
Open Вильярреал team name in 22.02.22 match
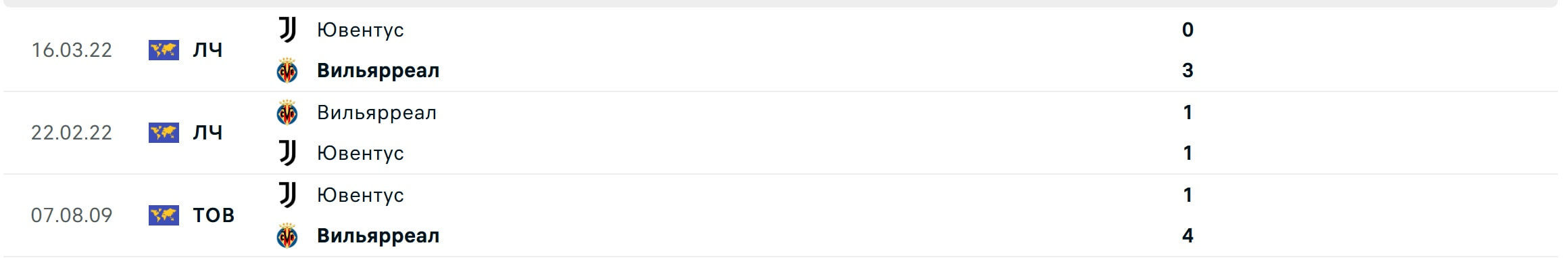point(377,112)
